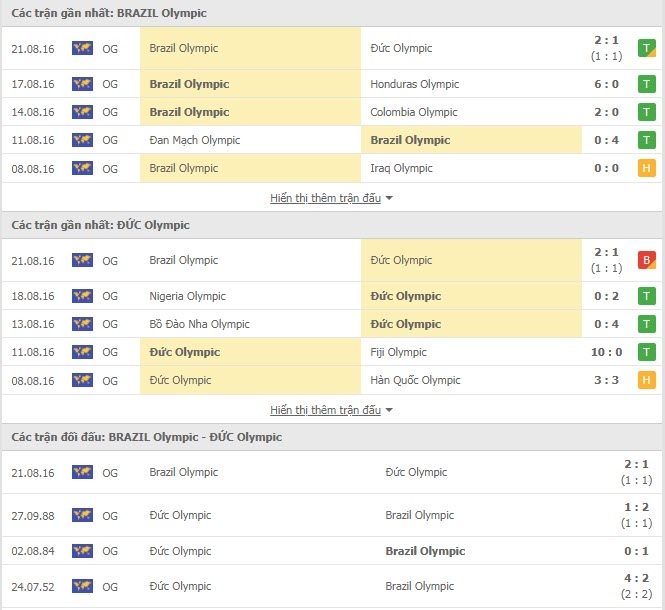665x610 pixels.
Task: Click the 6 : 0 score against Honduras
Action: coord(606,84)
